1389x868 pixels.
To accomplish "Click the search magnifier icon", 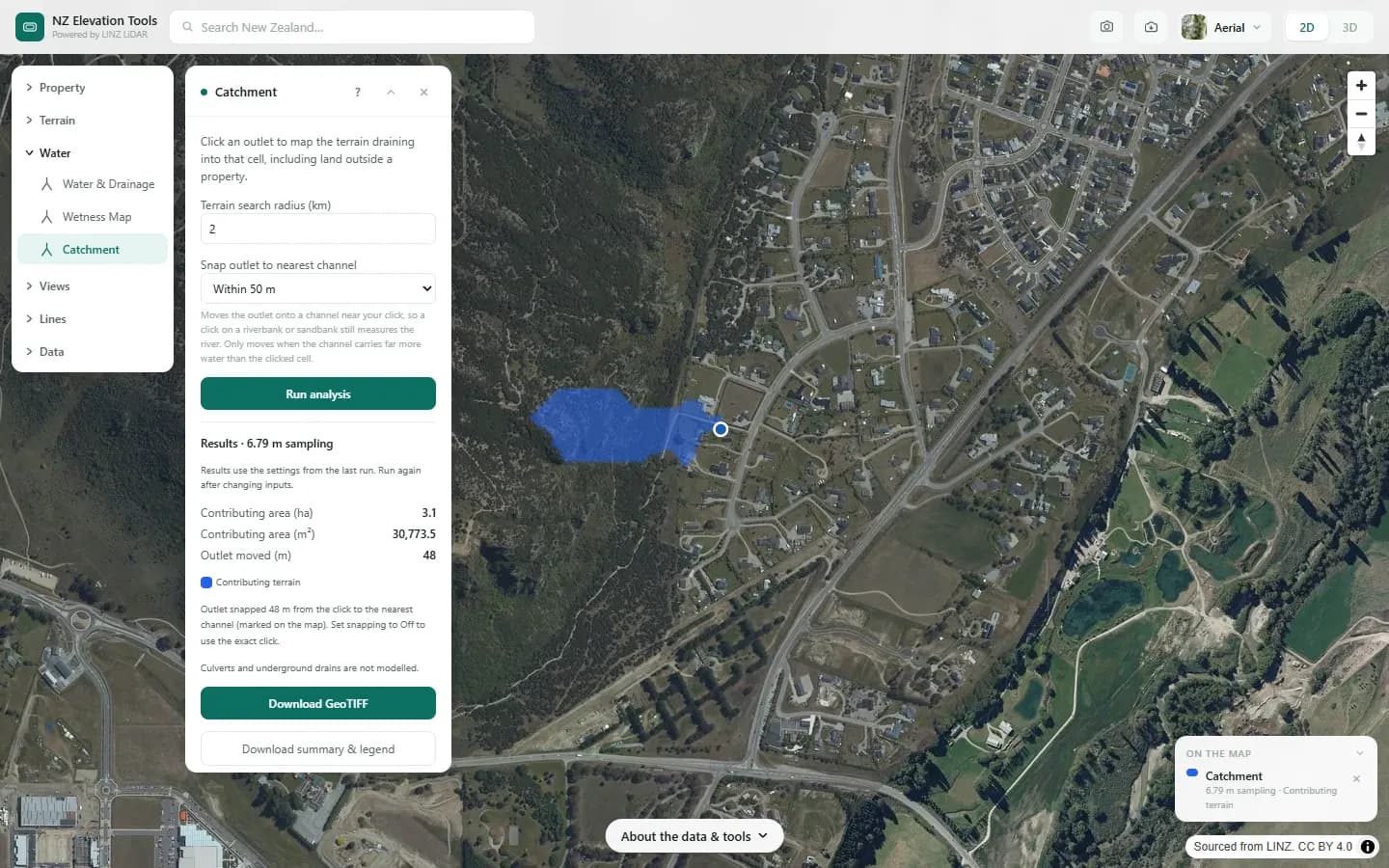I will [188, 27].
